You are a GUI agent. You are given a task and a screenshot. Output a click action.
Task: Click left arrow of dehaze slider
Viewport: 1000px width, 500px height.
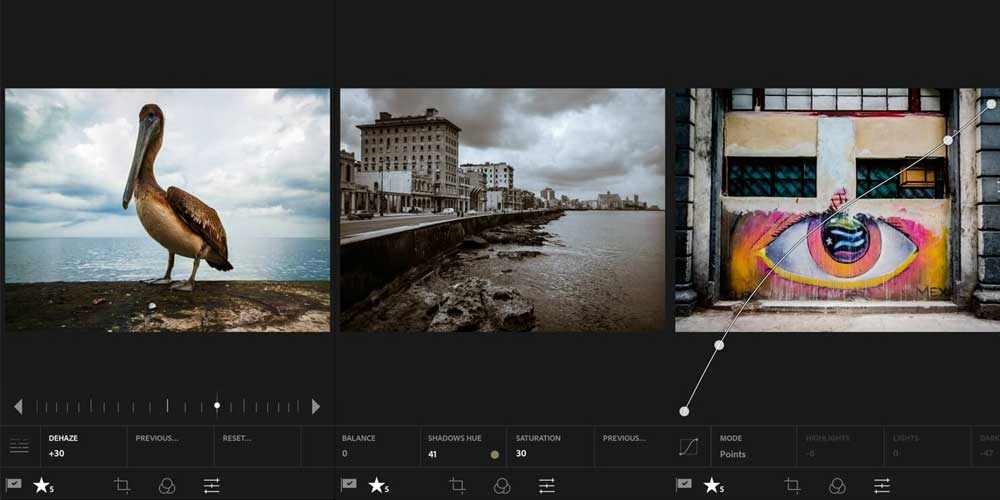[18, 406]
